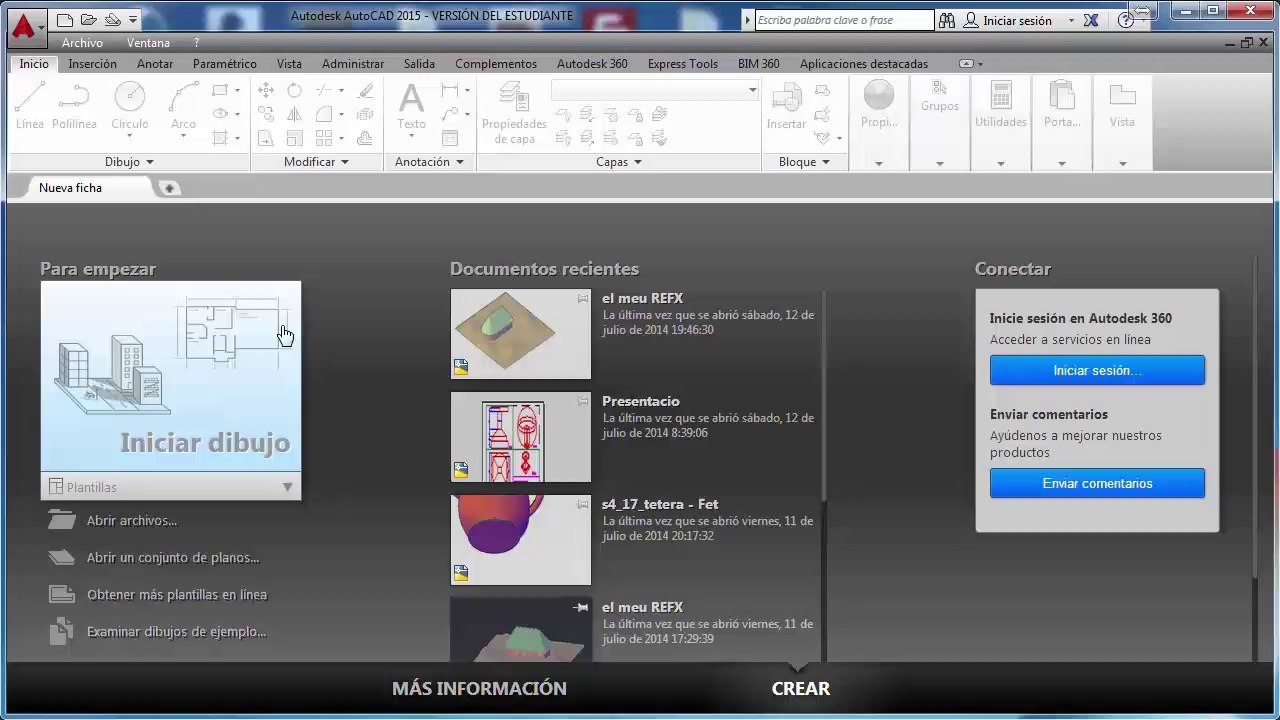Pin the s4_17_tetera - Fet document
Viewport: 1280px width, 720px height.
(x=583, y=504)
